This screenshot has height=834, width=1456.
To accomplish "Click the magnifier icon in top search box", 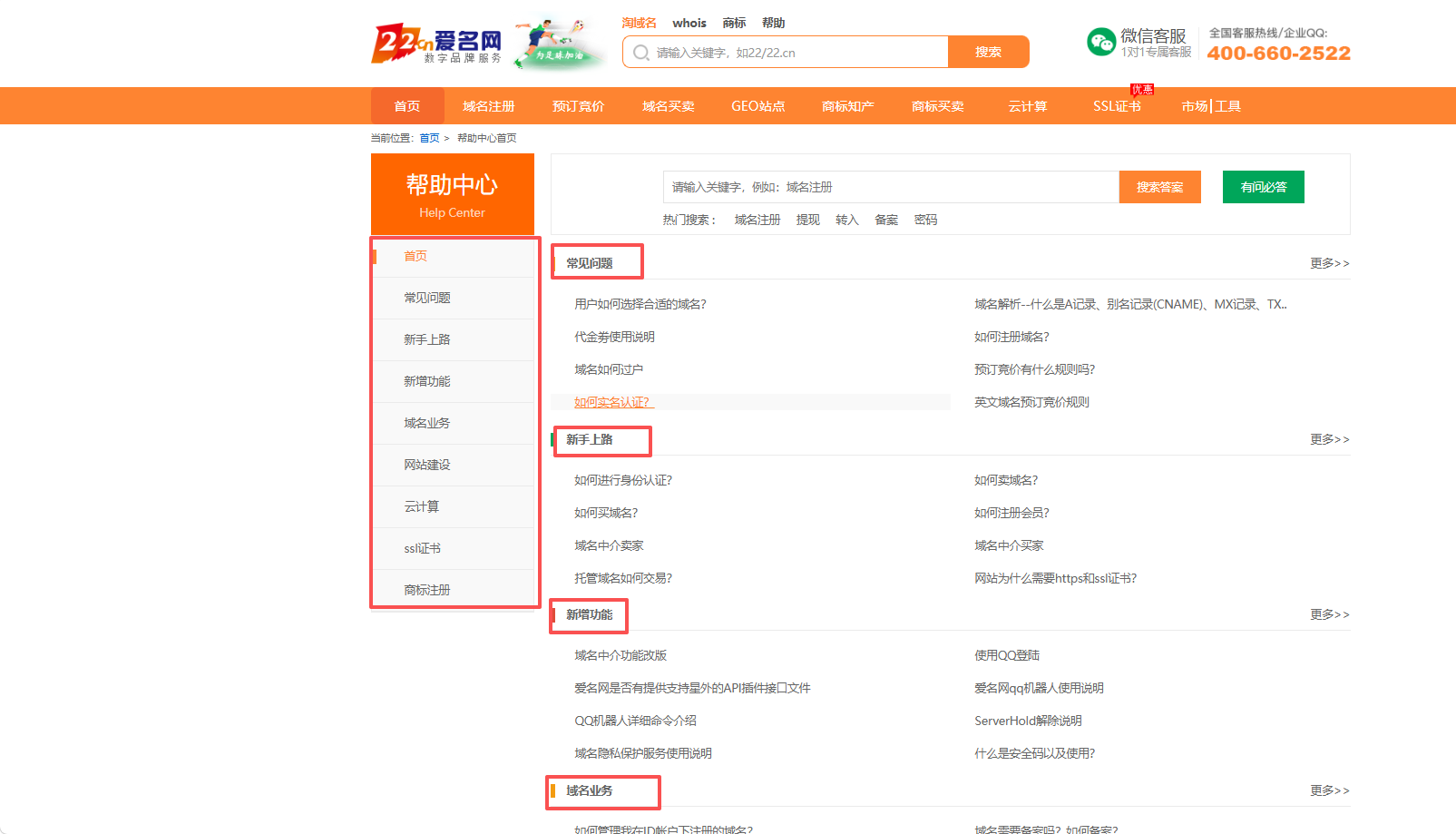I will (641, 53).
